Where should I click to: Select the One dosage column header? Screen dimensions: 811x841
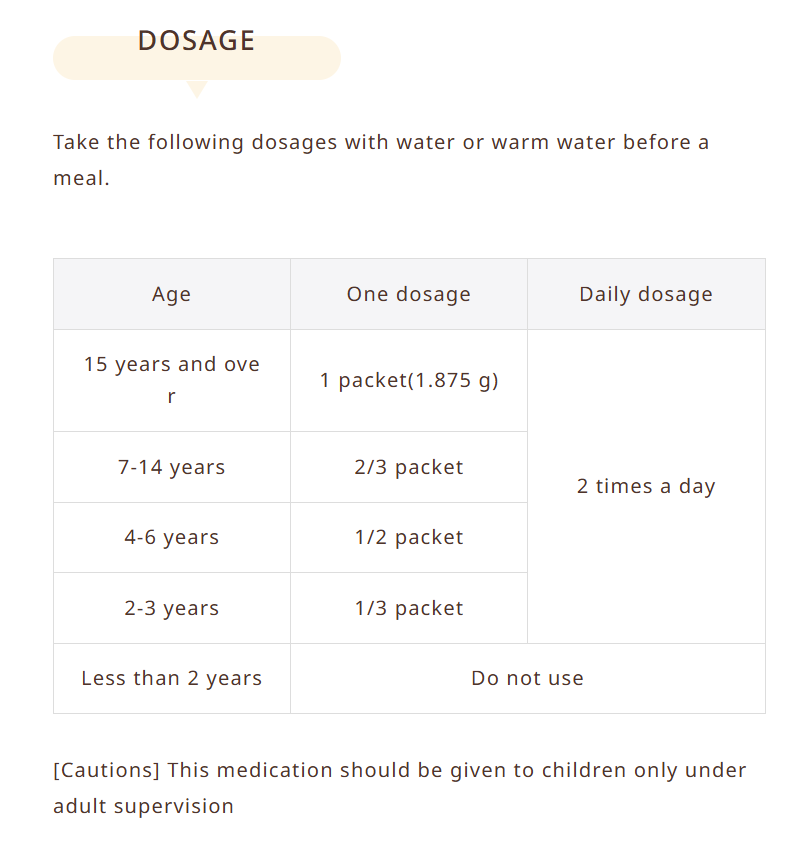[x=408, y=294]
